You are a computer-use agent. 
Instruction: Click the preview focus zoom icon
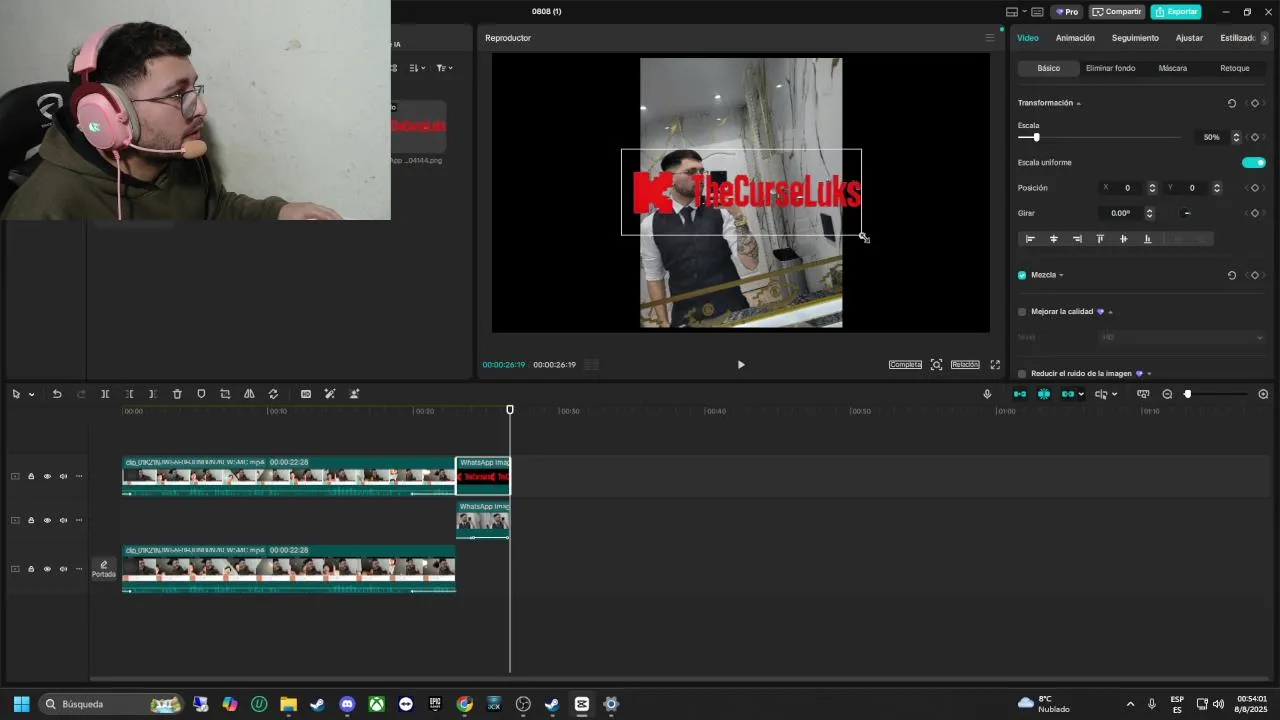pos(936,365)
